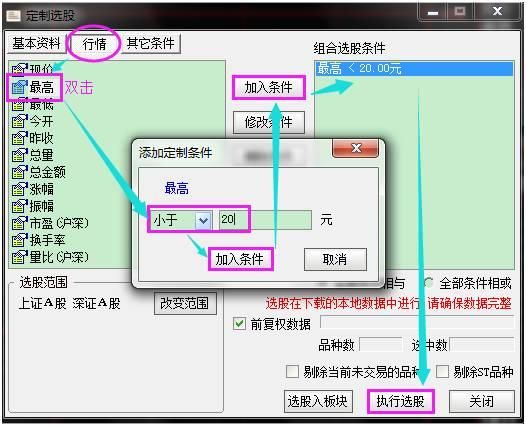Select the 涨幅 indicator icon
Image resolution: width=526 pixels, height=426 pixels.
[19, 189]
